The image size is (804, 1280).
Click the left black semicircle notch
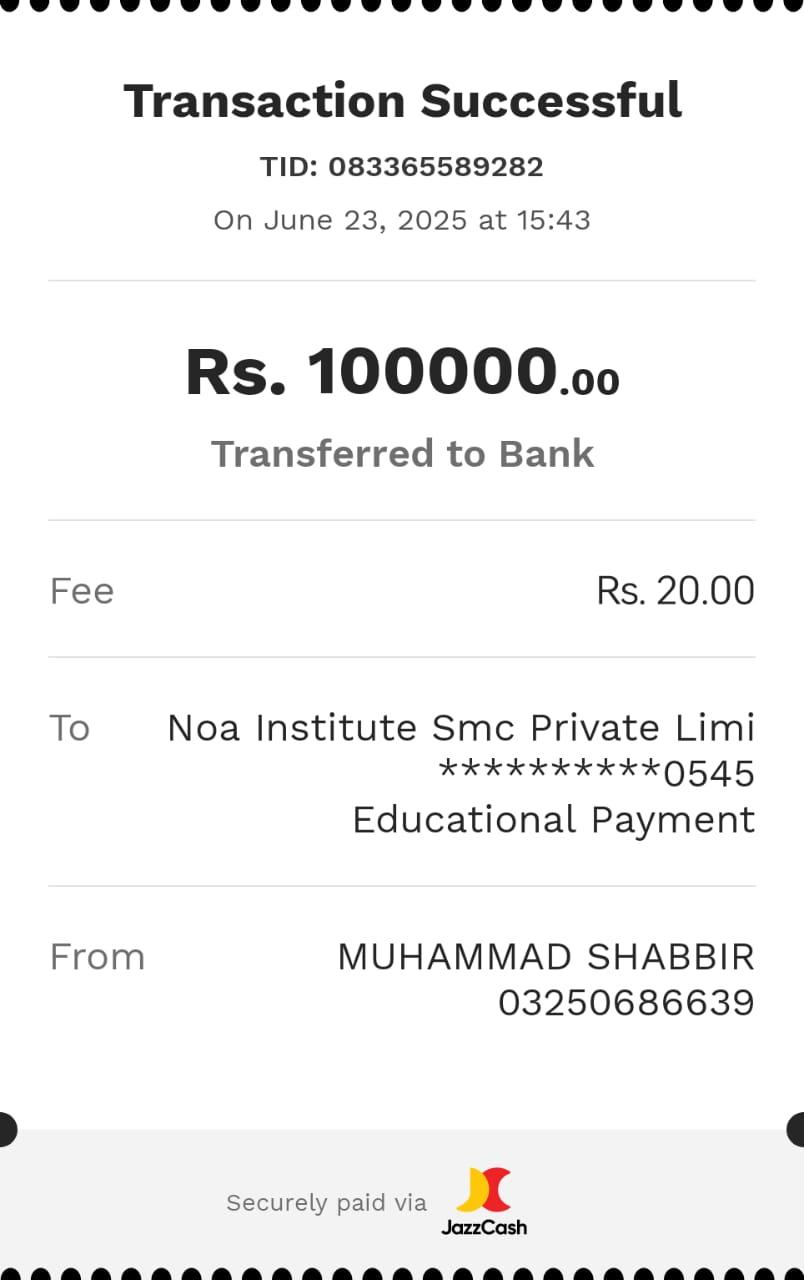[x=7, y=1129]
